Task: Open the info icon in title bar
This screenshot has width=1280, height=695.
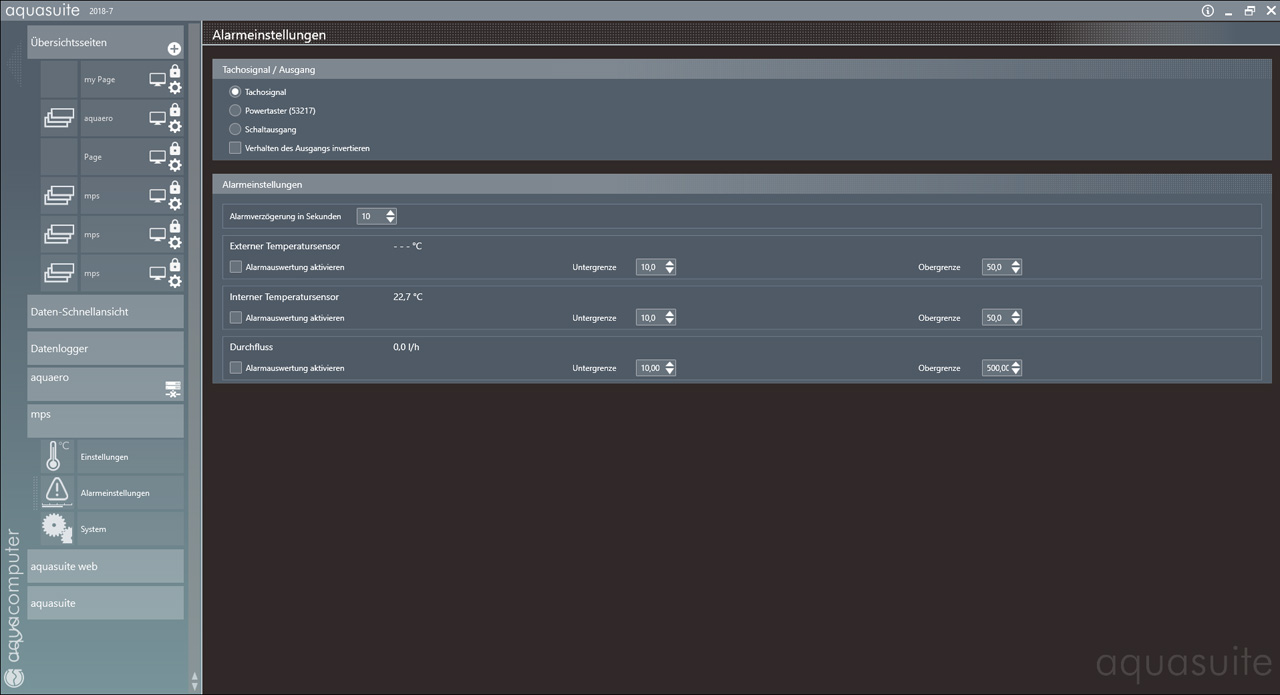Action: [1207, 11]
